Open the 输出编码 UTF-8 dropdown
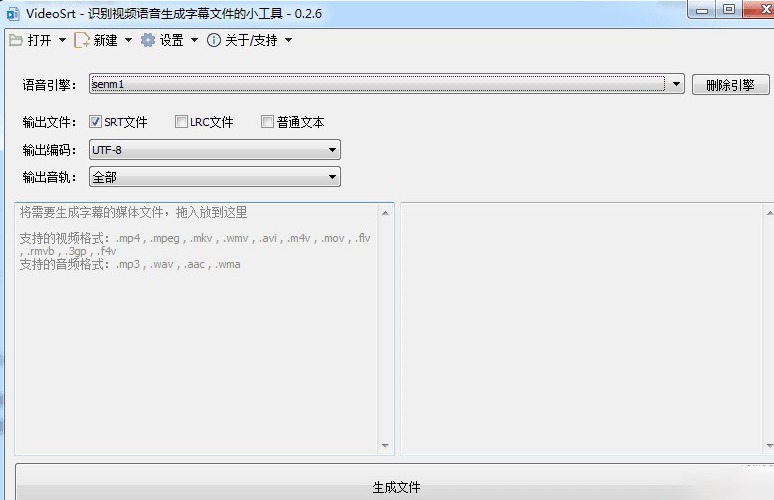Image resolution: width=774 pixels, height=500 pixels. (x=215, y=150)
